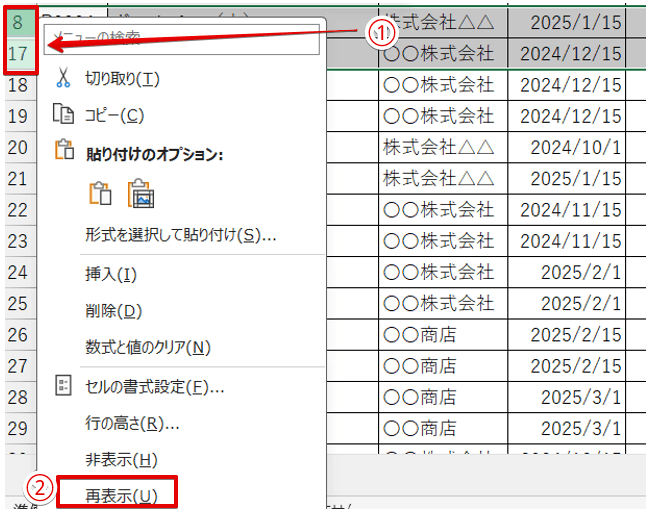Select row header 20

21,147
